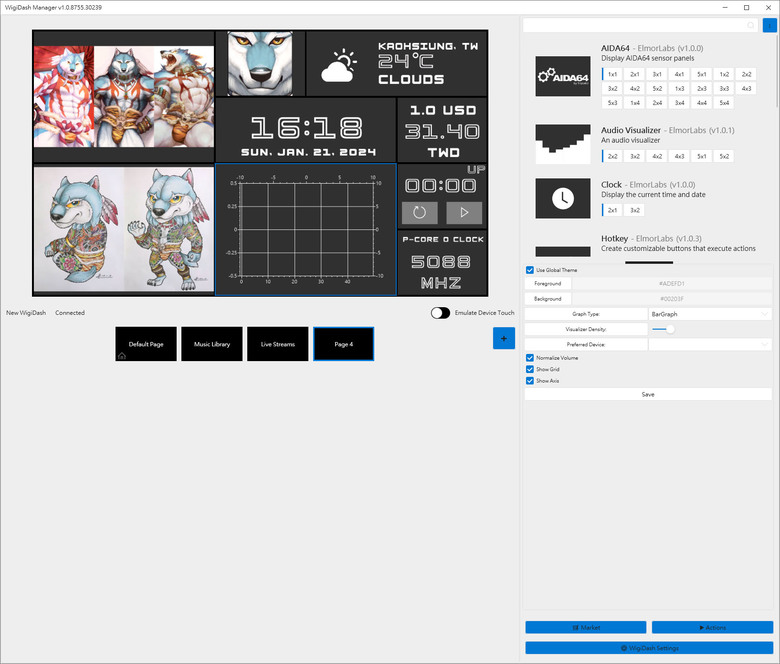Start the timer with the play icon
The image size is (780, 664).
tap(464, 213)
